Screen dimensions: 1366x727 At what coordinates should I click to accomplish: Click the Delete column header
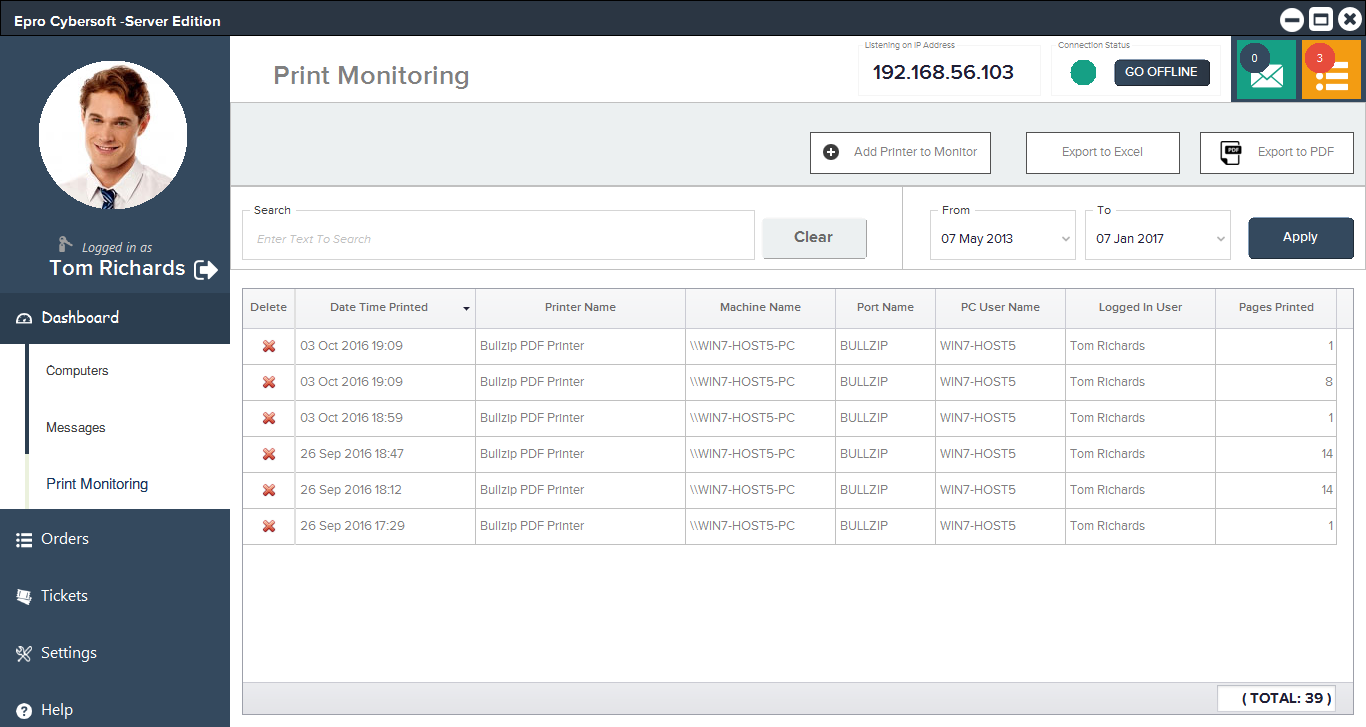pyautogui.click(x=268, y=308)
